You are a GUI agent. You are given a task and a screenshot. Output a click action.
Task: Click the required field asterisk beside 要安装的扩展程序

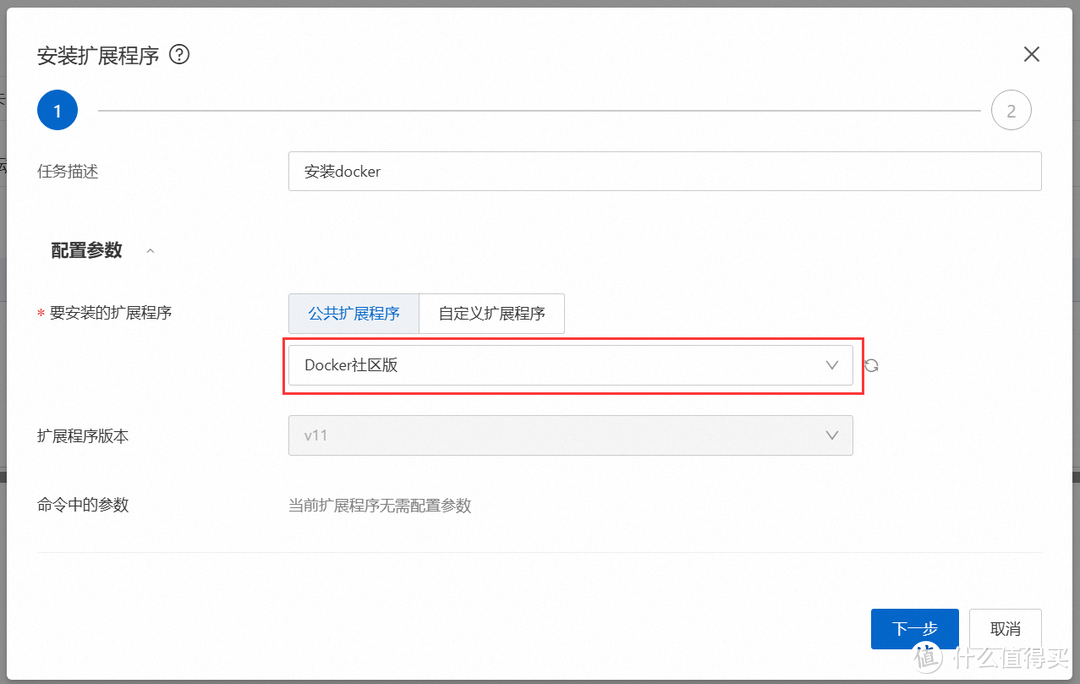(39, 312)
